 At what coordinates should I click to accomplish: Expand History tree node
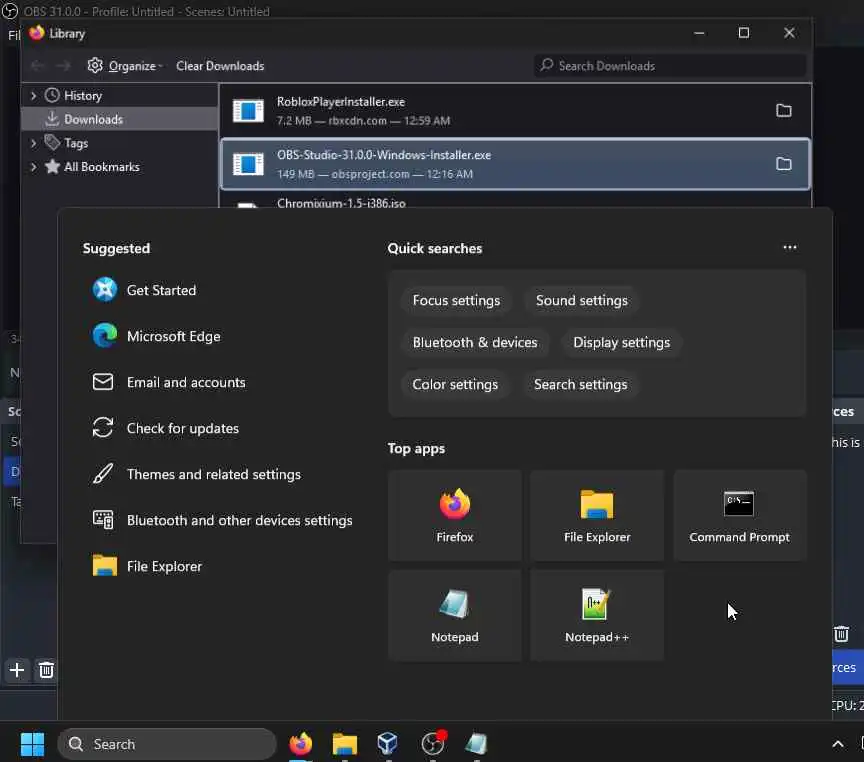[34, 96]
